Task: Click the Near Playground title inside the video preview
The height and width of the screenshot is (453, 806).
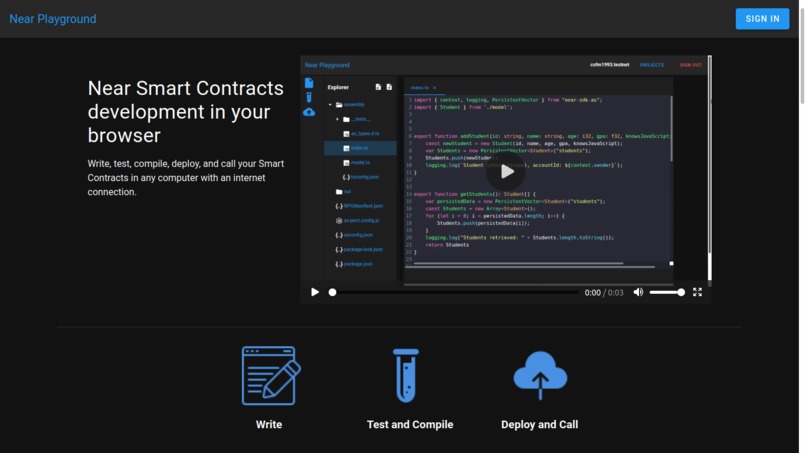Action: click(327, 65)
